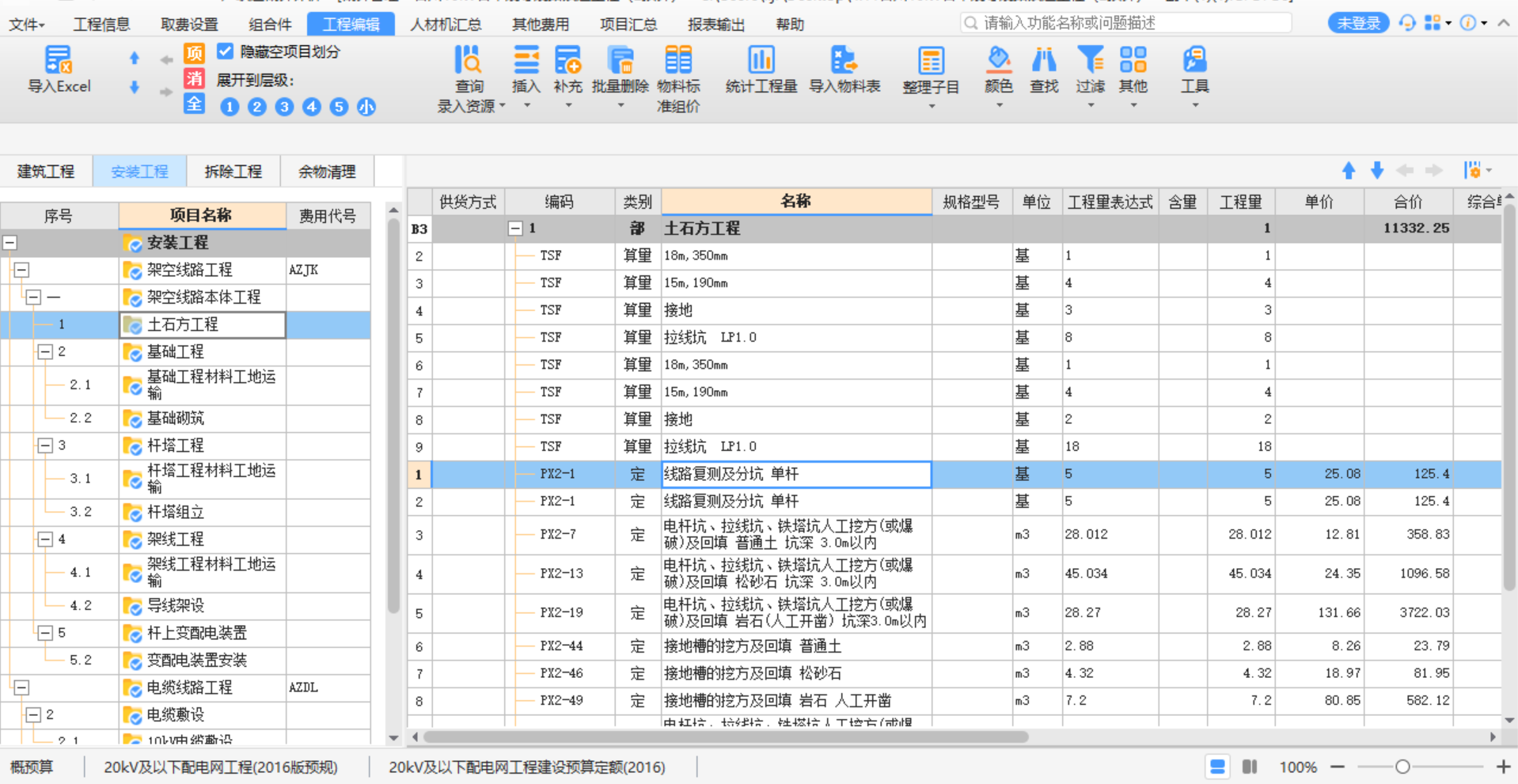This screenshot has height=784, width=1518.
Task: Open the 取费设置 menu
Action: coord(189,25)
